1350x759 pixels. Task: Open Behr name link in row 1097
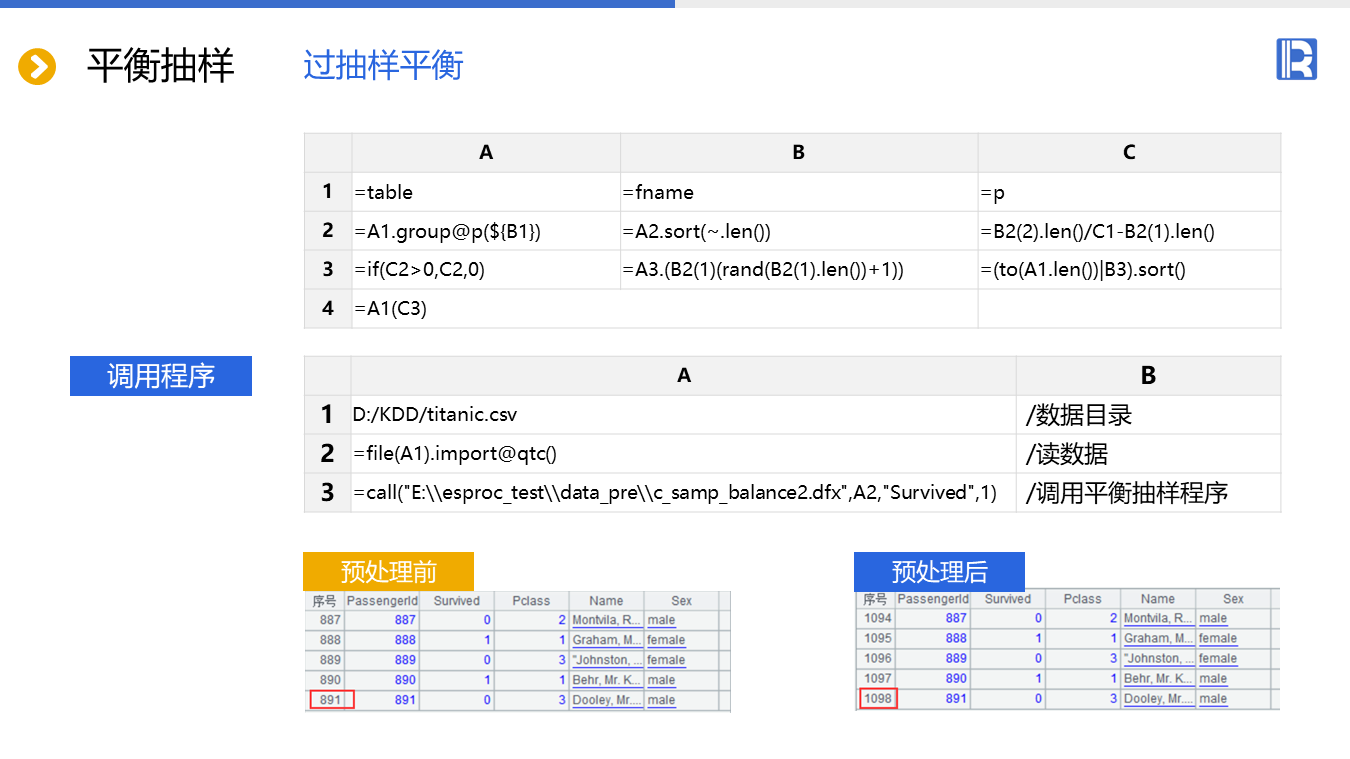1158,679
